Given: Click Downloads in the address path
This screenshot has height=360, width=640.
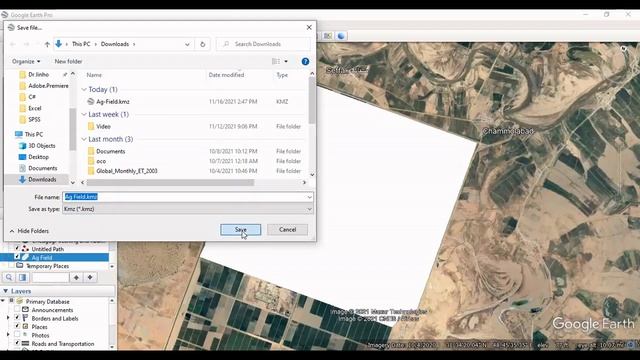Looking at the screenshot, I should [115, 44].
